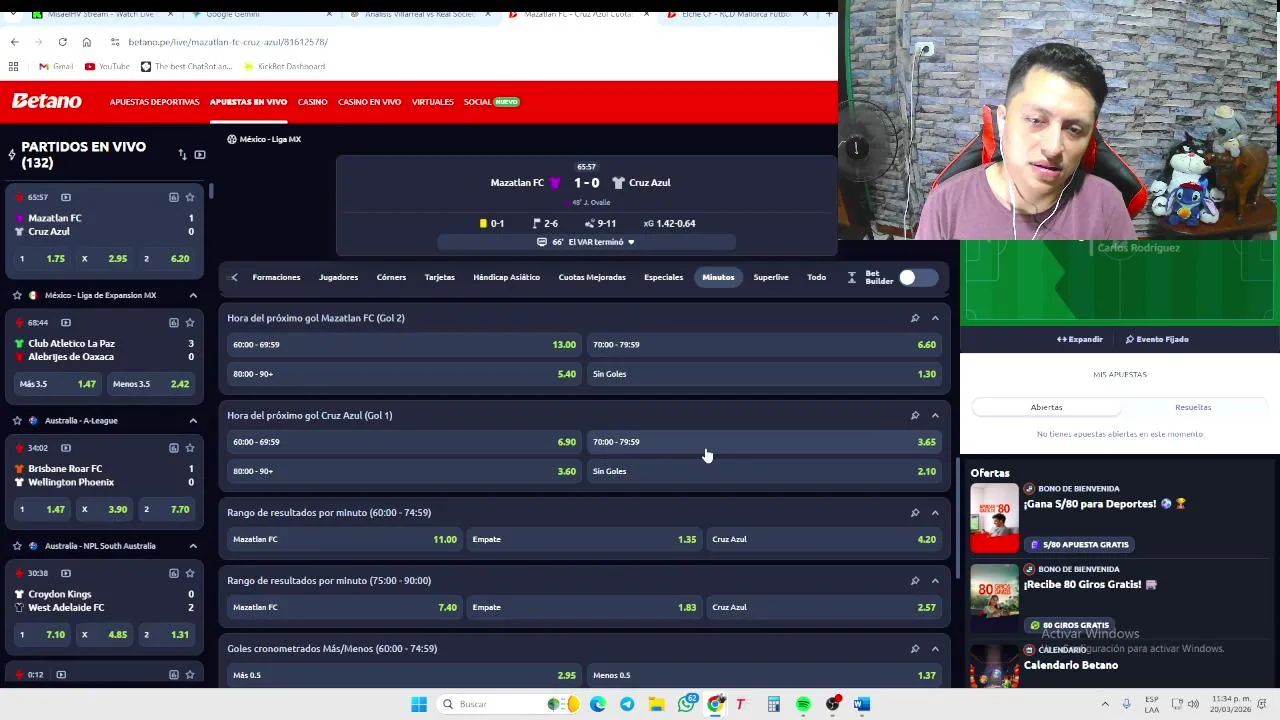Star the México Liga de Expansion MX league
This screenshot has width=1280, height=720.
[16, 295]
